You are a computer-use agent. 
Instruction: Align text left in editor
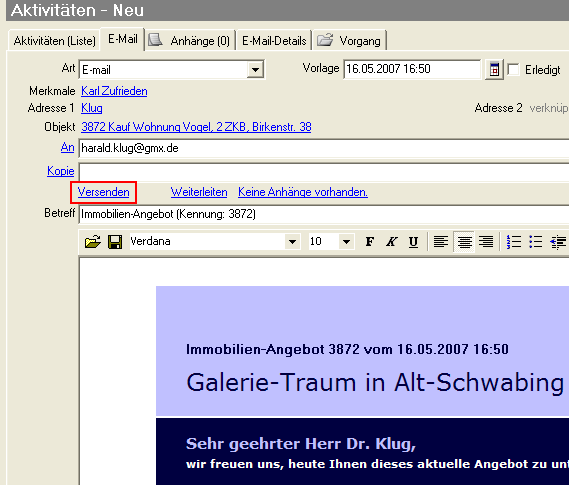(441, 242)
